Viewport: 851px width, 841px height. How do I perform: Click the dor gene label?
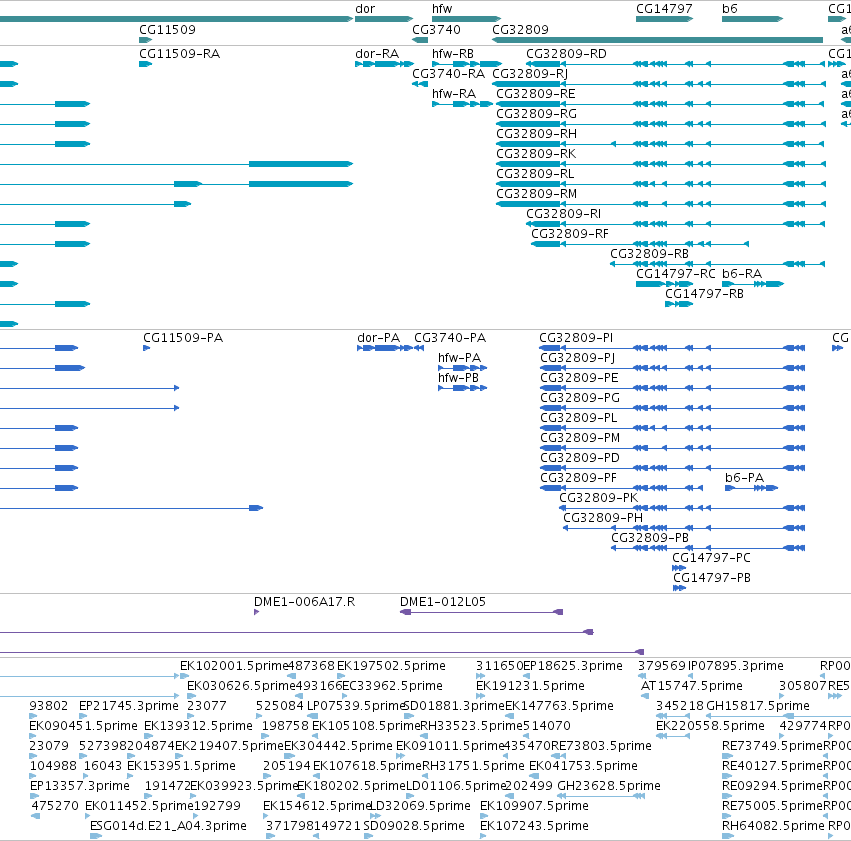365,9
